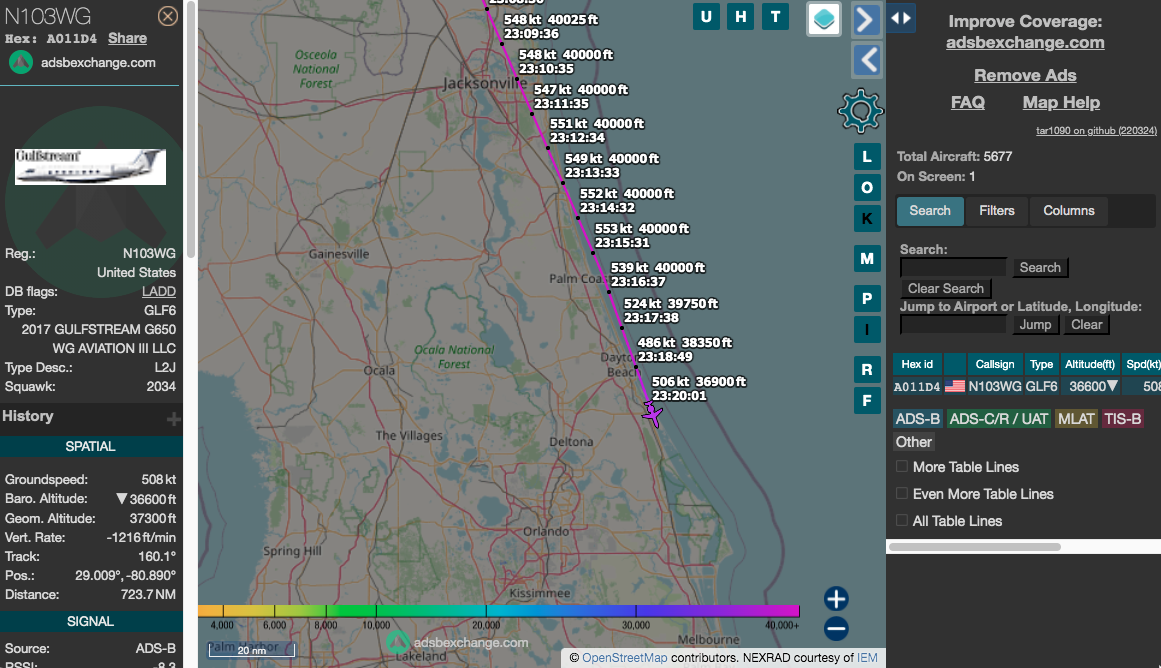Click the Jump to Airport input field
This screenshot has width=1161, height=668.
(952, 325)
